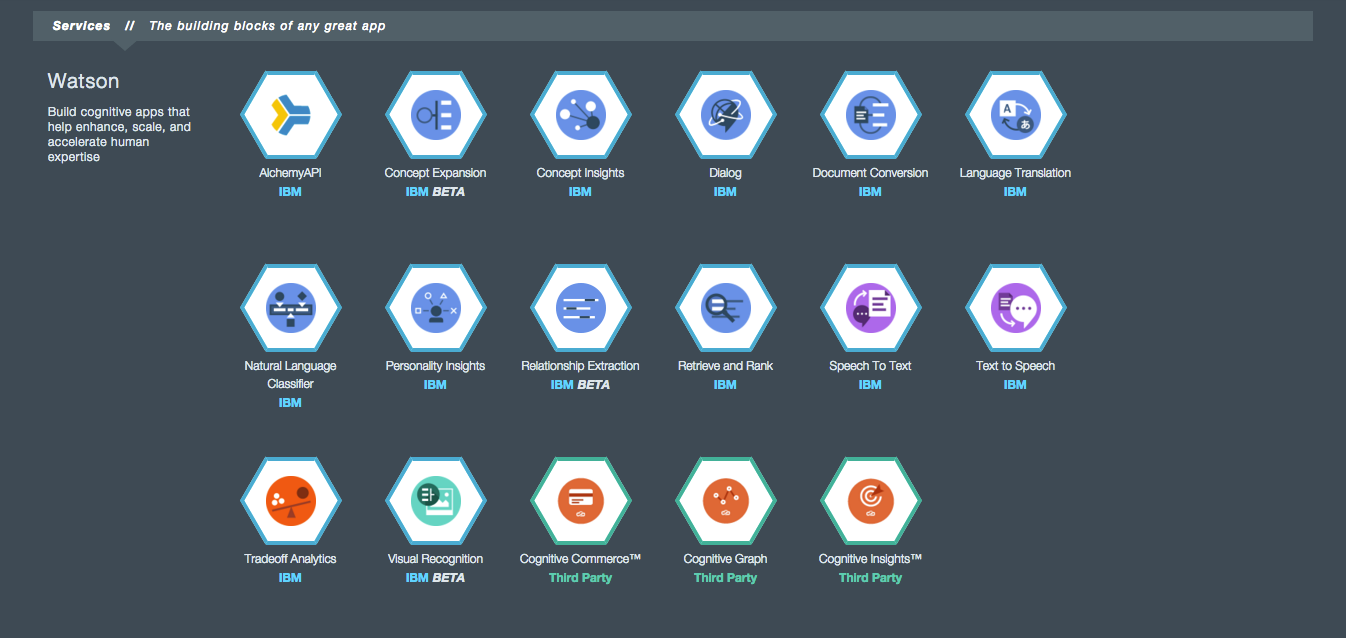Click the Tradeoff Analytics label
1346x638 pixels.
tap(290, 559)
